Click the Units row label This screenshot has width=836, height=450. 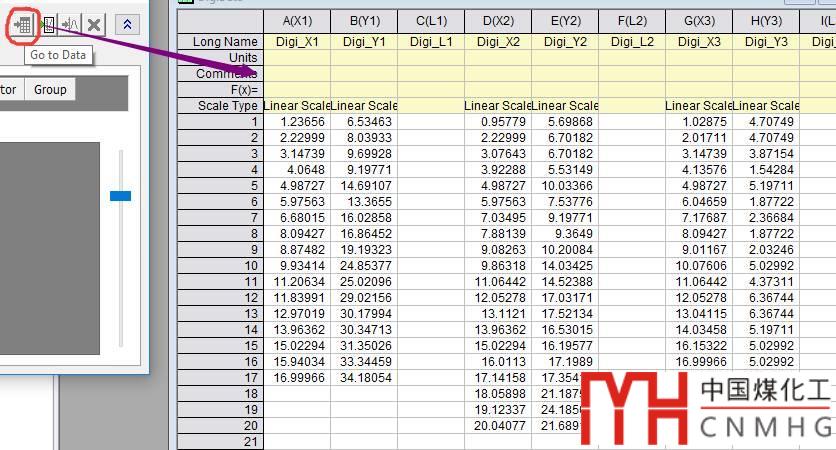tap(220, 58)
